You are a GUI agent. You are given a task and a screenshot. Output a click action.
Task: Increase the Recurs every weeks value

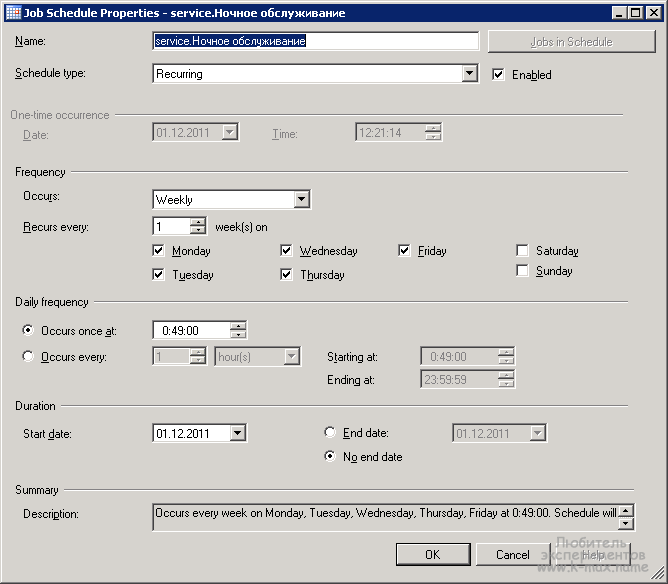198,221
